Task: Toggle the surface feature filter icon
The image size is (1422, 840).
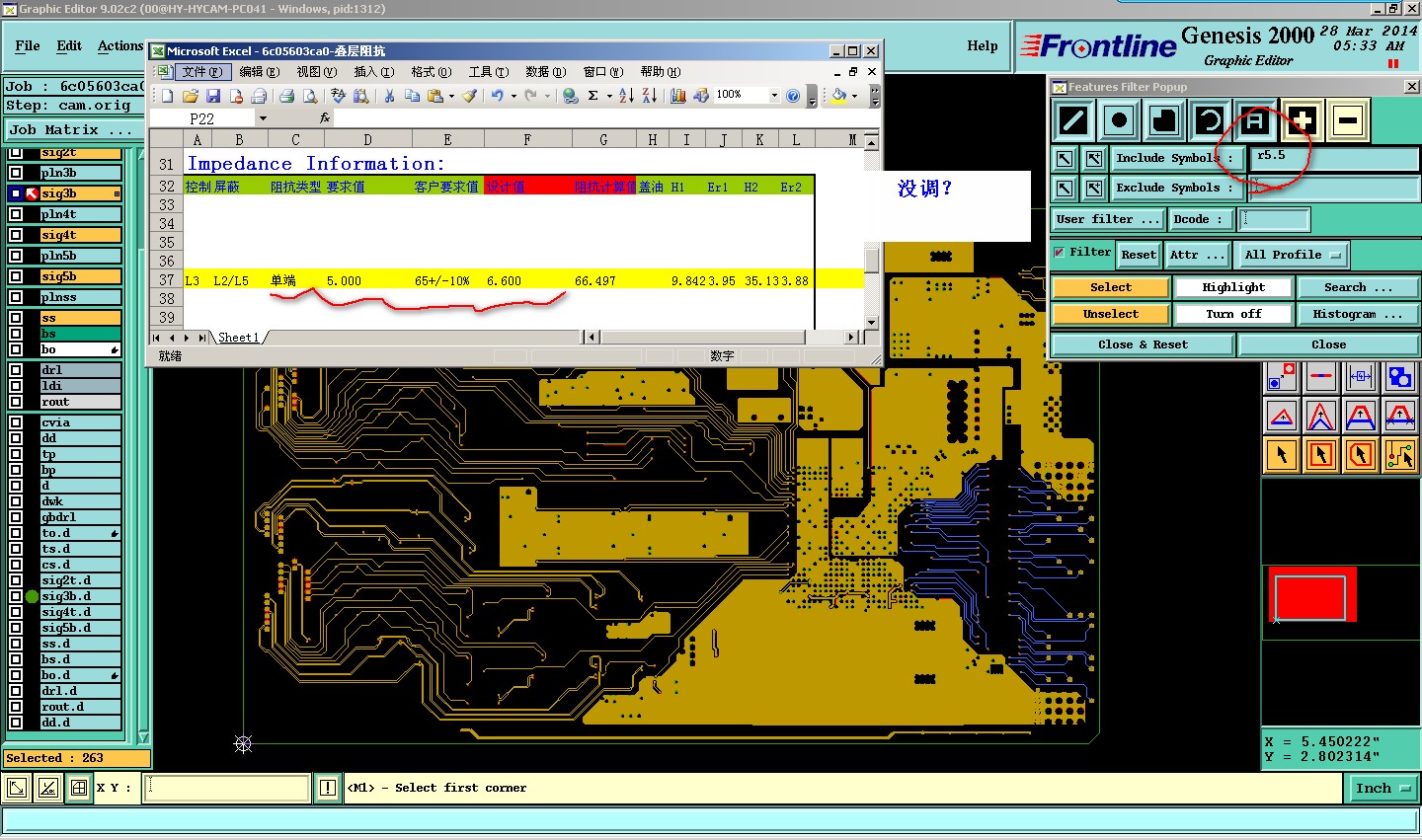Action: point(1164,121)
